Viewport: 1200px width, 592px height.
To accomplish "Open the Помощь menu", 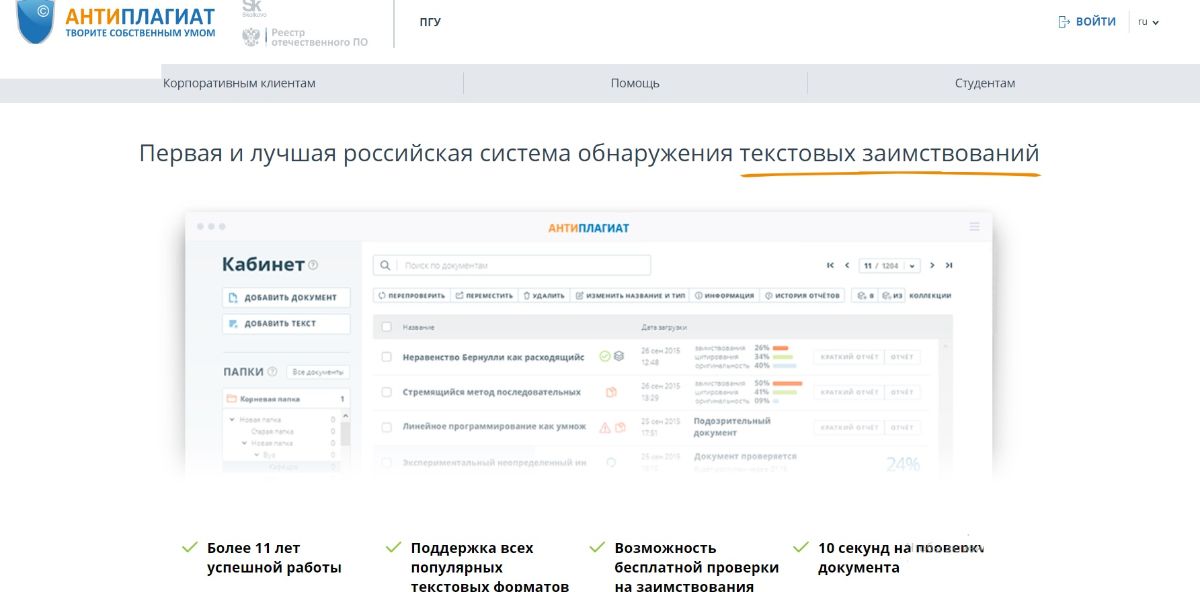I will [635, 83].
